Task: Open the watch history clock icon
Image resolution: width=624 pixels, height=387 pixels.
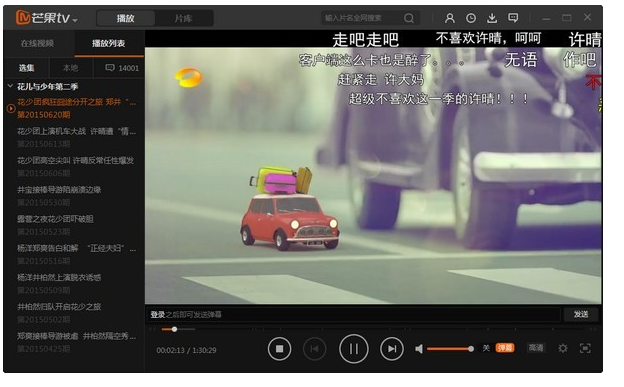Action: coord(471,18)
